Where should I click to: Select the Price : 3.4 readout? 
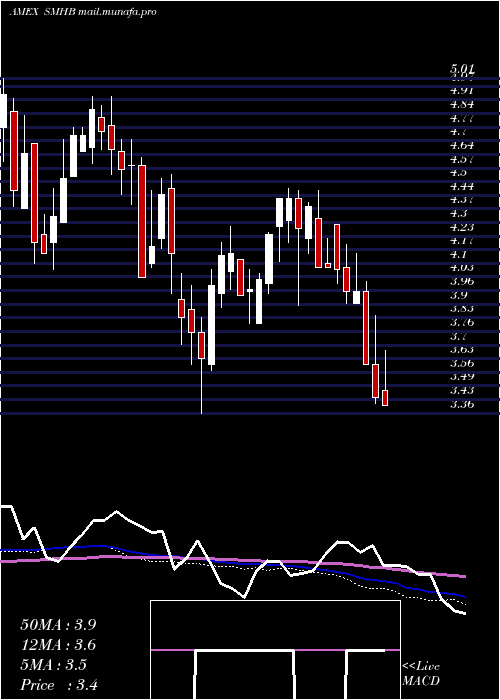pyautogui.click(x=59, y=685)
